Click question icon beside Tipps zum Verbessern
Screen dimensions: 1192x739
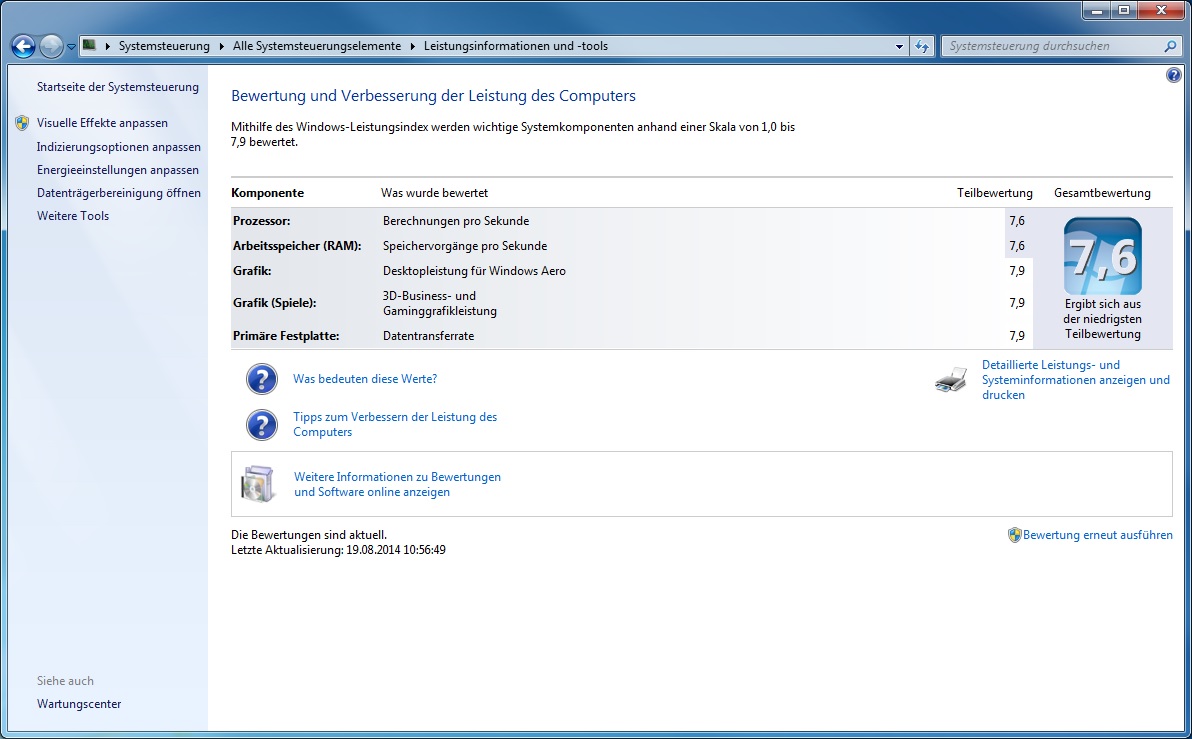(x=262, y=425)
